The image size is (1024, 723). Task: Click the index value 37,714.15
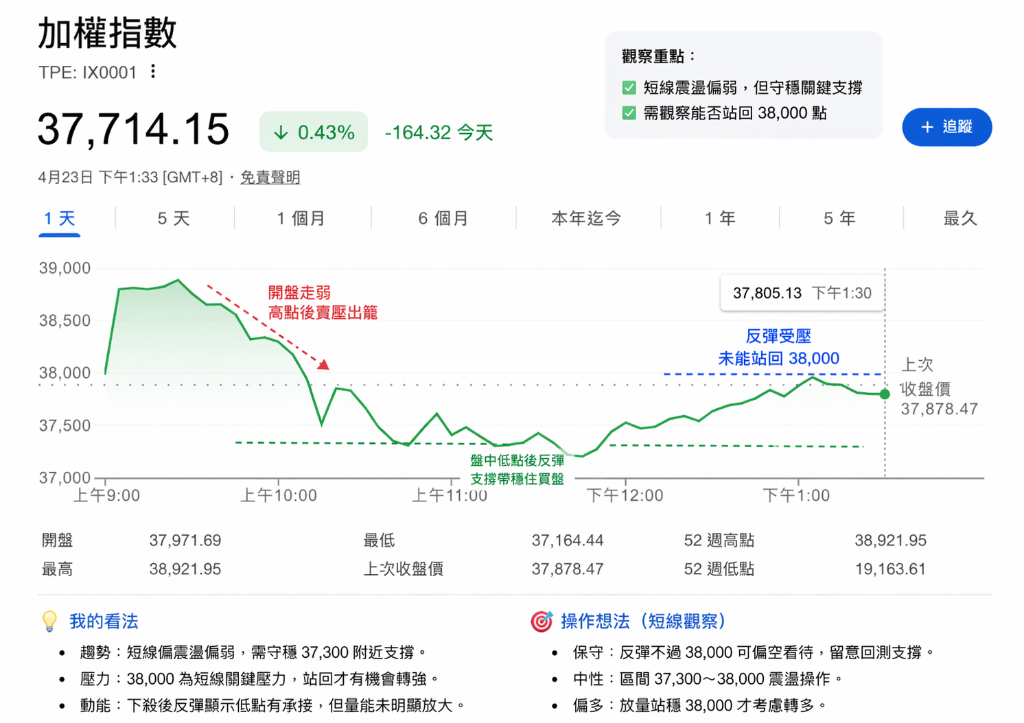pos(133,129)
